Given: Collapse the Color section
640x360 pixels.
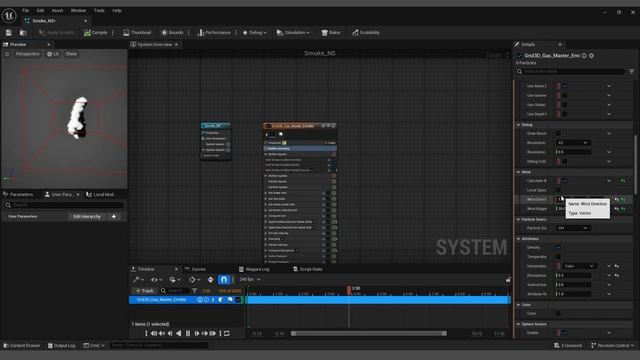Looking at the screenshot, I should coord(518,305).
